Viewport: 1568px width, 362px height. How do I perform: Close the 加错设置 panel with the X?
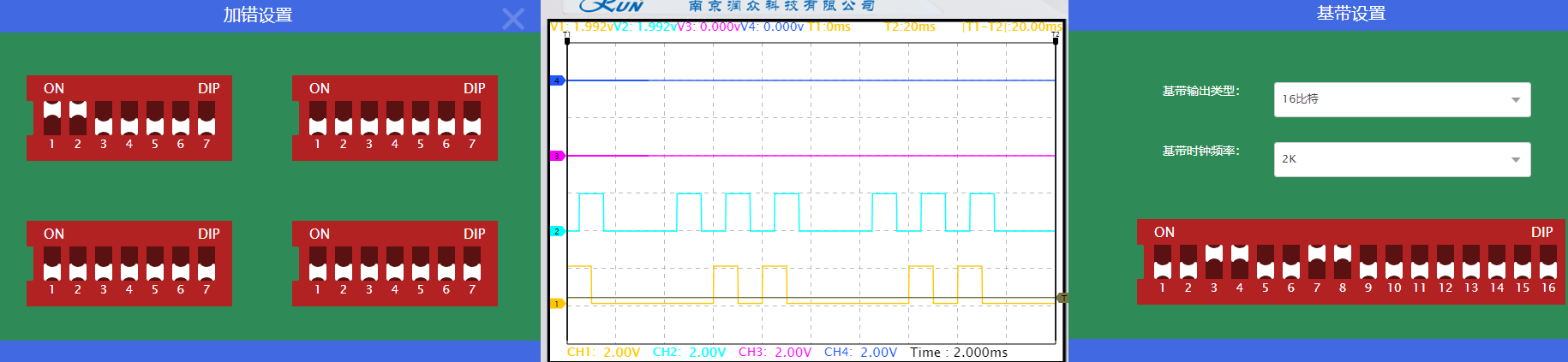[x=512, y=19]
